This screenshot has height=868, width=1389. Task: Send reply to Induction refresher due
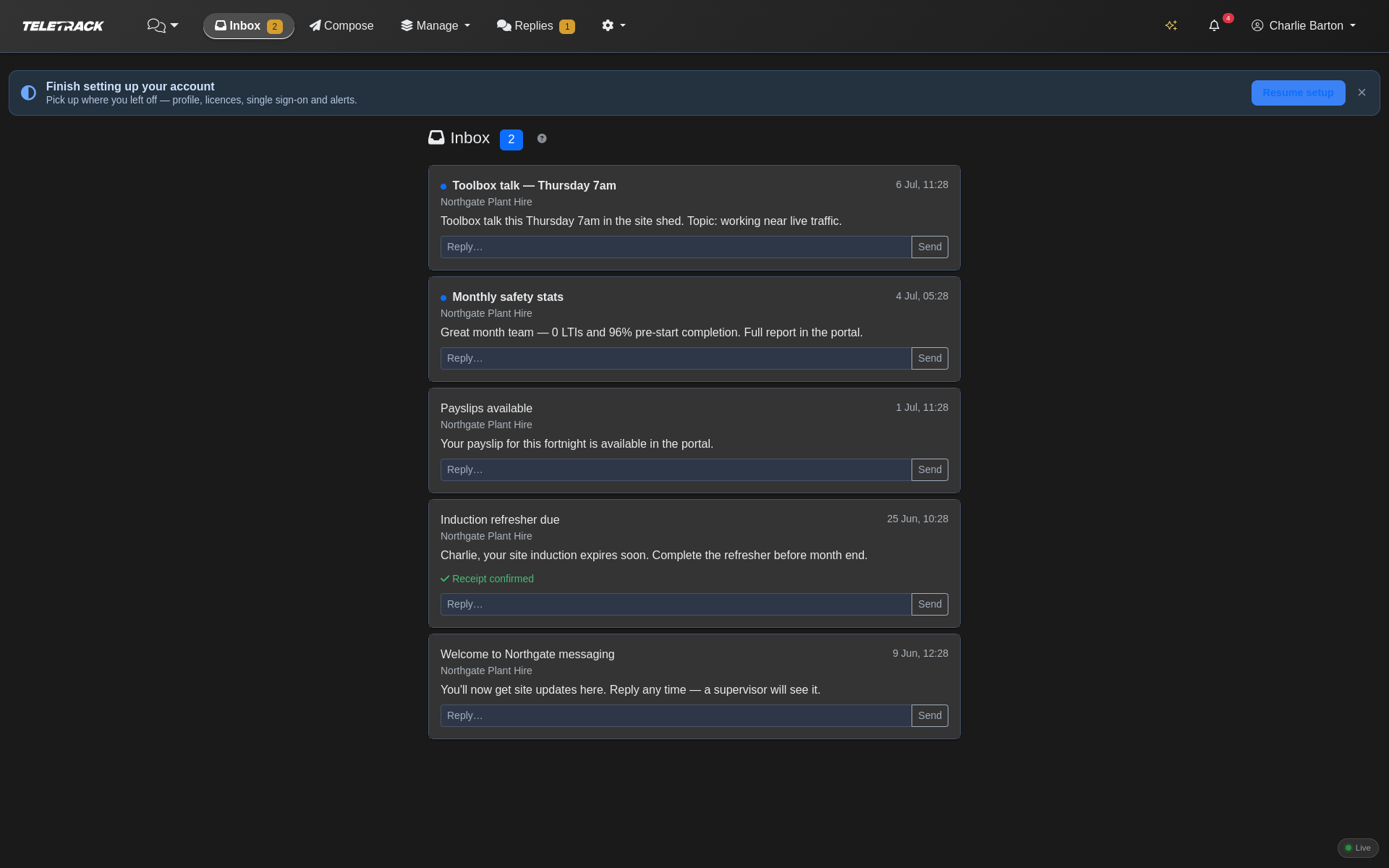pos(930,605)
